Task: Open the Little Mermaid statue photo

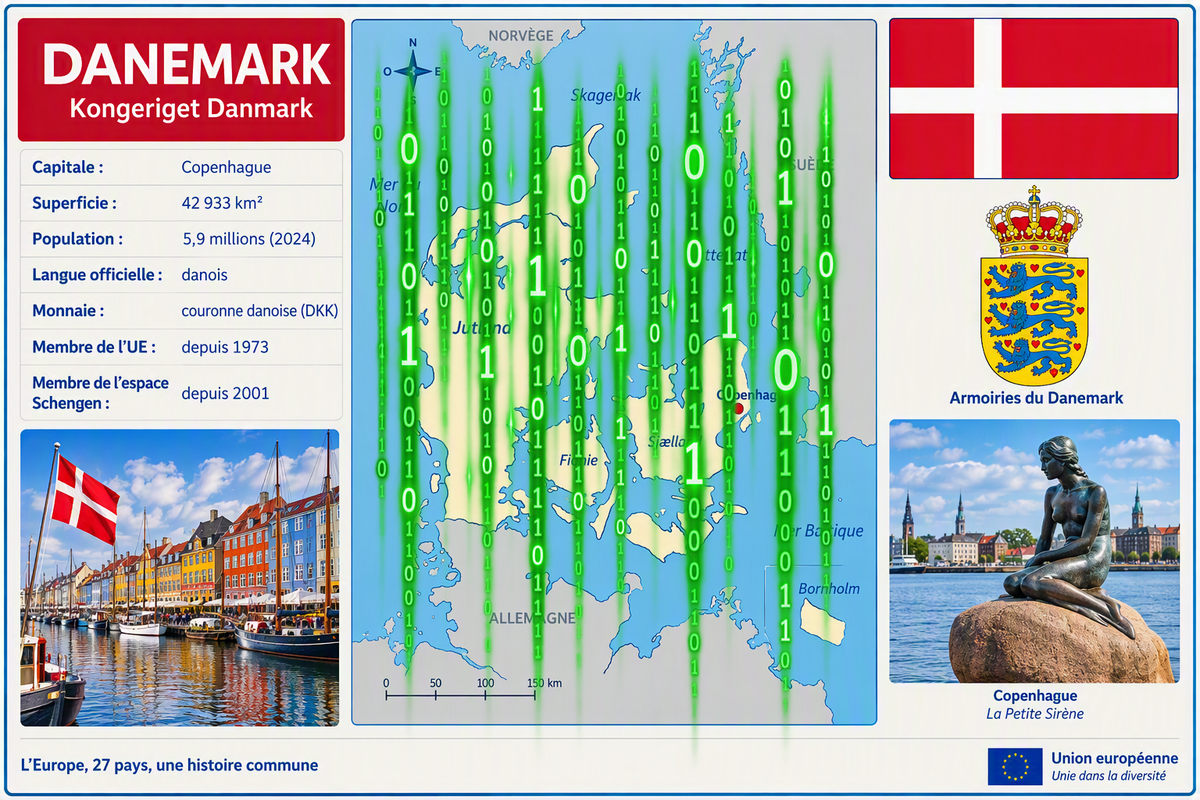Action: point(1034,551)
